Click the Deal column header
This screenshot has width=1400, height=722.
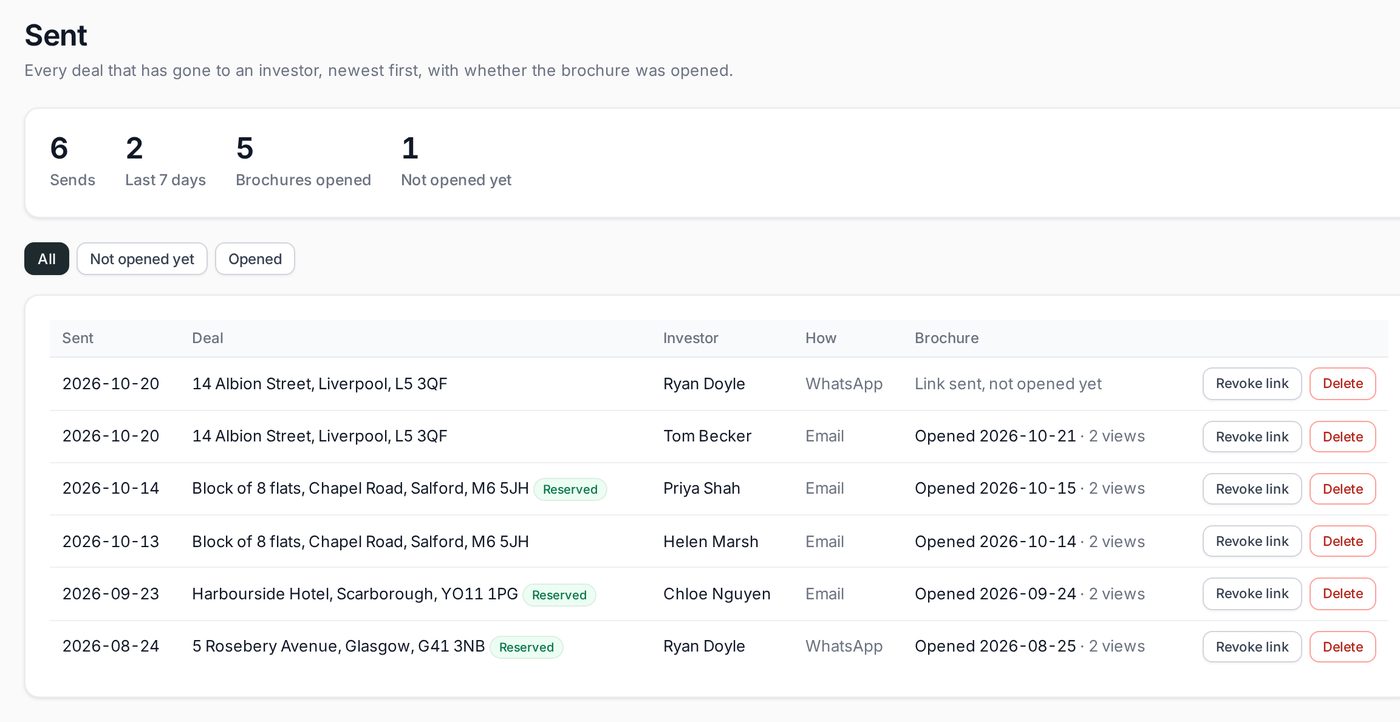pos(208,338)
